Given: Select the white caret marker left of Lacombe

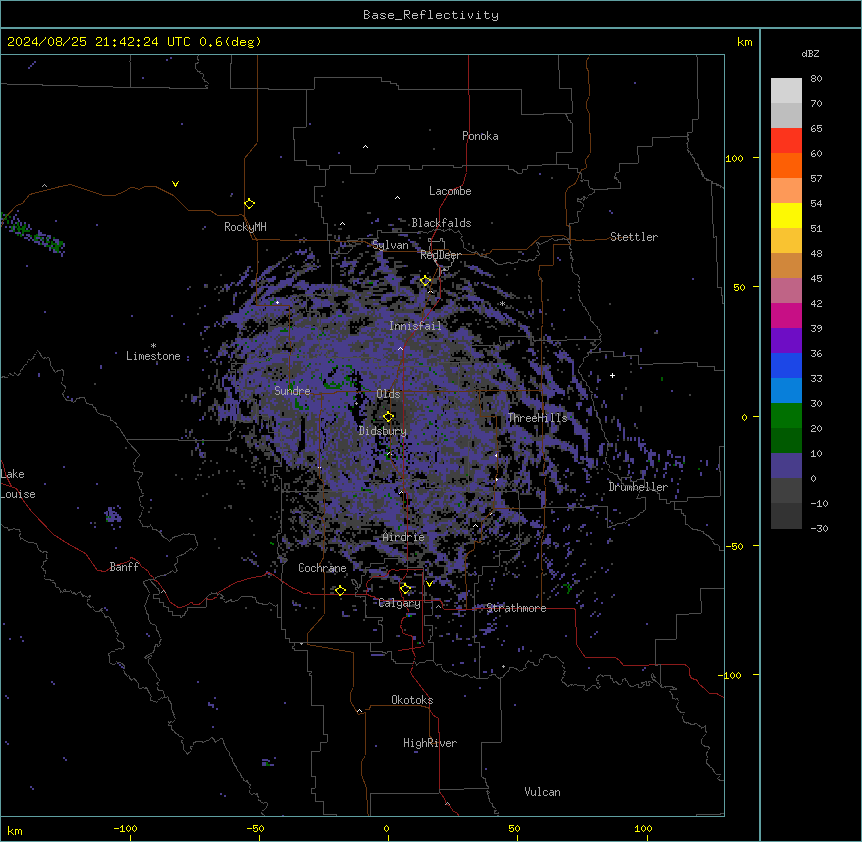Looking at the screenshot, I should (397, 198).
